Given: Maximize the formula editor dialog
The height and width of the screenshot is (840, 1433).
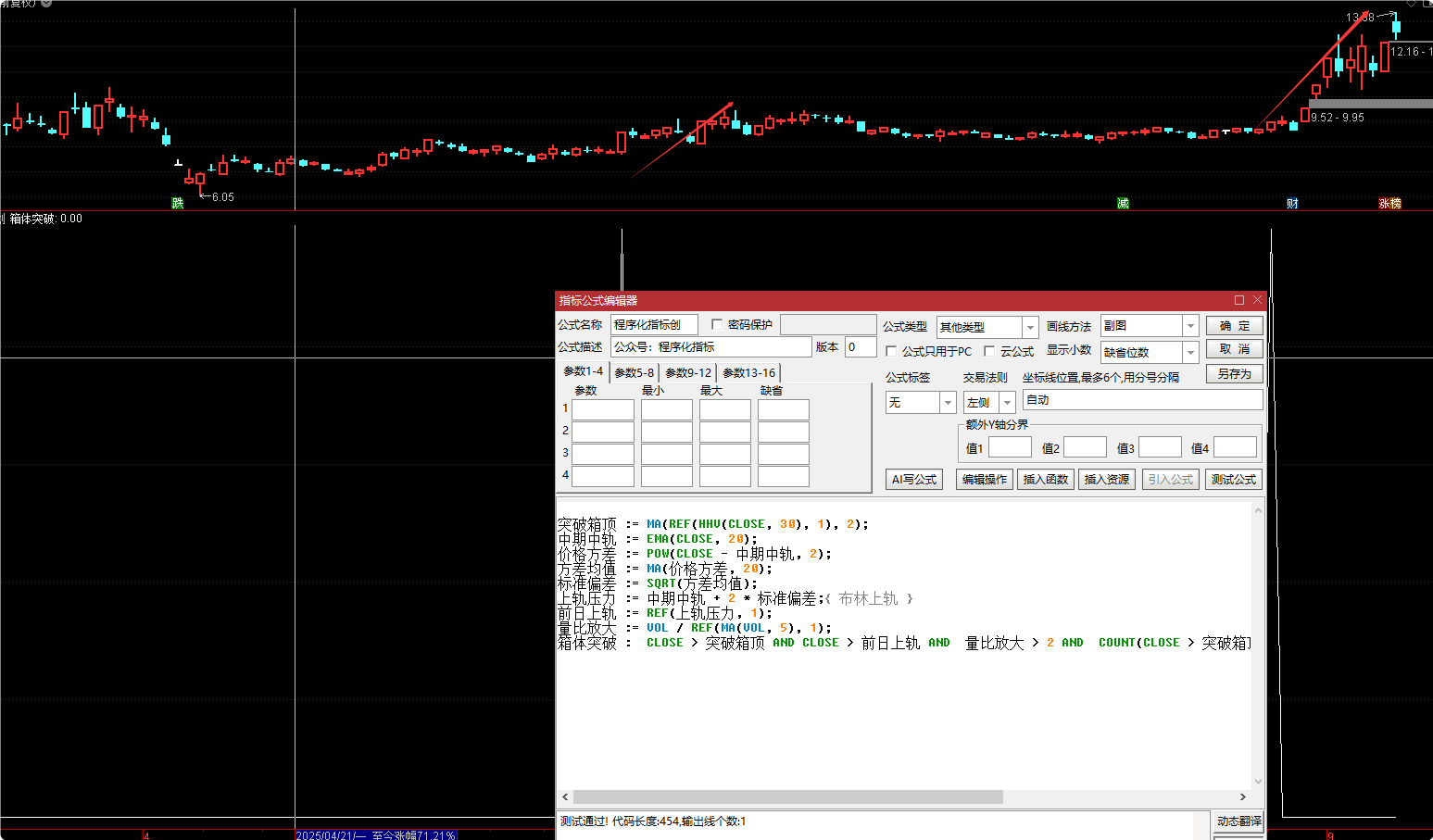Looking at the screenshot, I should coord(1238,300).
